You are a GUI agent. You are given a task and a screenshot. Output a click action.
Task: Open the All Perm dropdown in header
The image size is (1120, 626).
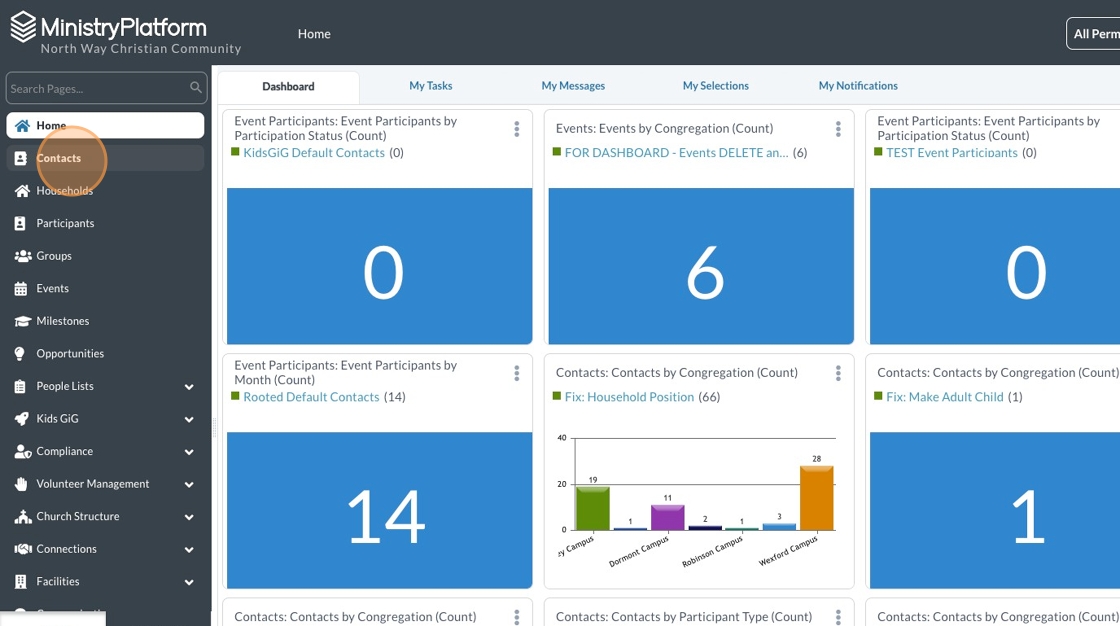tap(1093, 34)
